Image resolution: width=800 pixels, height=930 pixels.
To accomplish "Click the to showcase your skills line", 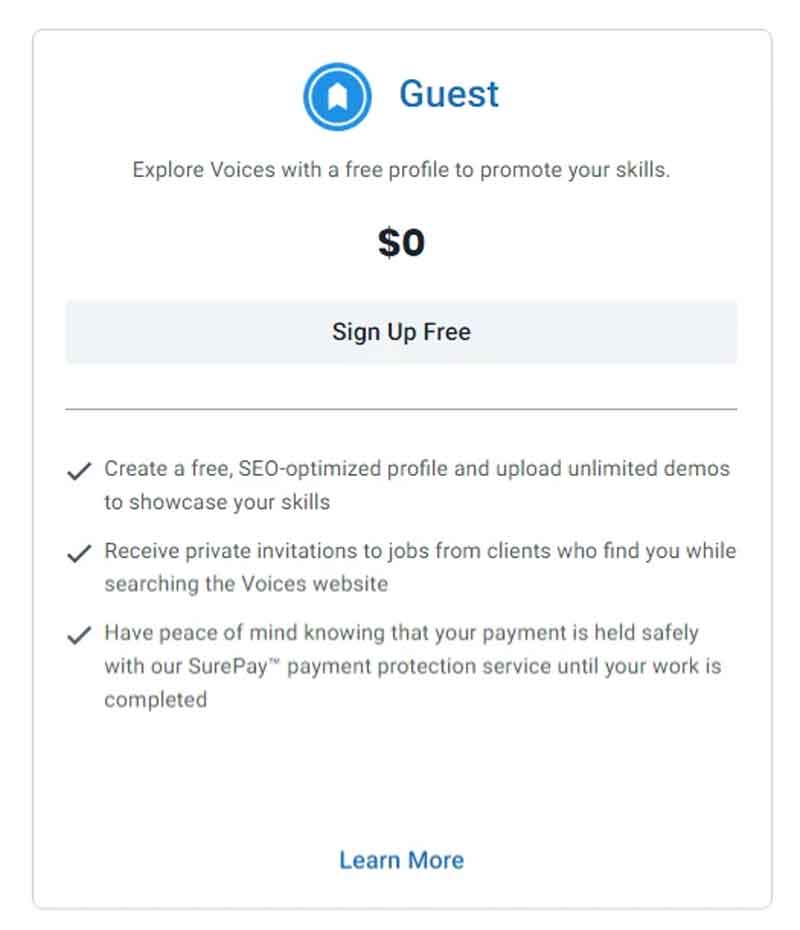I will tap(217, 502).
